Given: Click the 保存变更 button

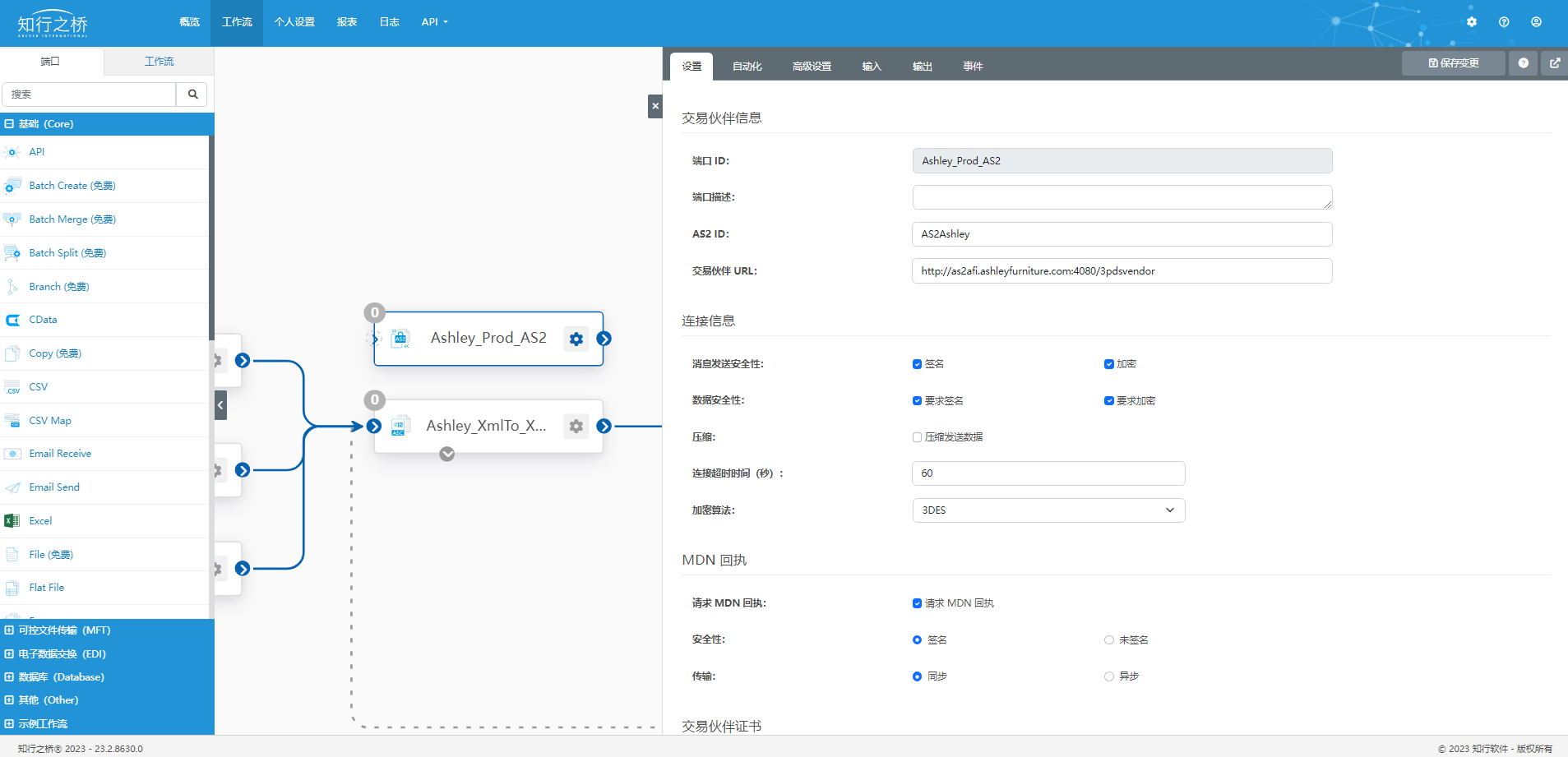Looking at the screenshot, I should (x=1453, y=63).
